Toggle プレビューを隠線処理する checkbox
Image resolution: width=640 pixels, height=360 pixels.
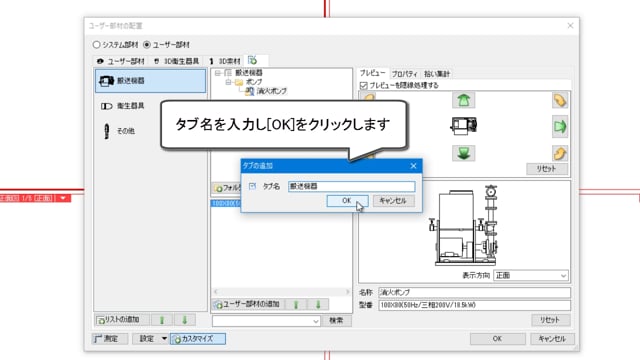[364, 85]
